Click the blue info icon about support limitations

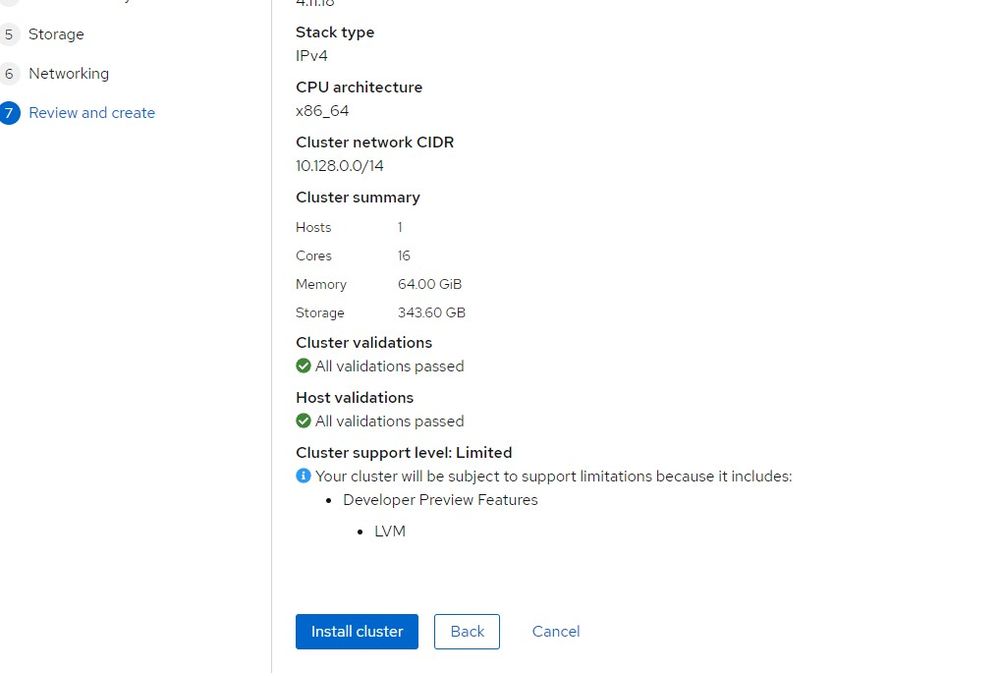point(302,476)
